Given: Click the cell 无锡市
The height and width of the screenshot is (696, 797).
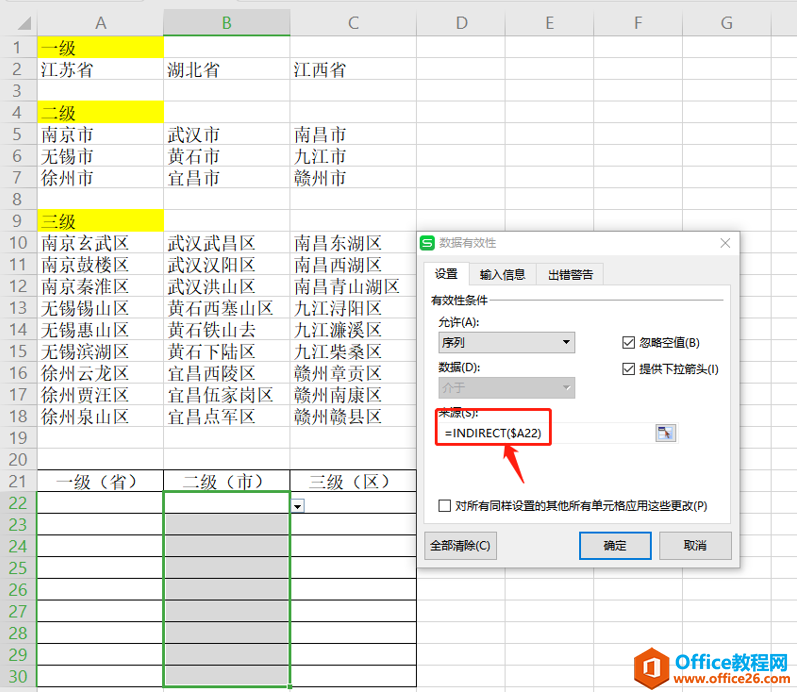Looking at the screenshot, I should [100, 156].
